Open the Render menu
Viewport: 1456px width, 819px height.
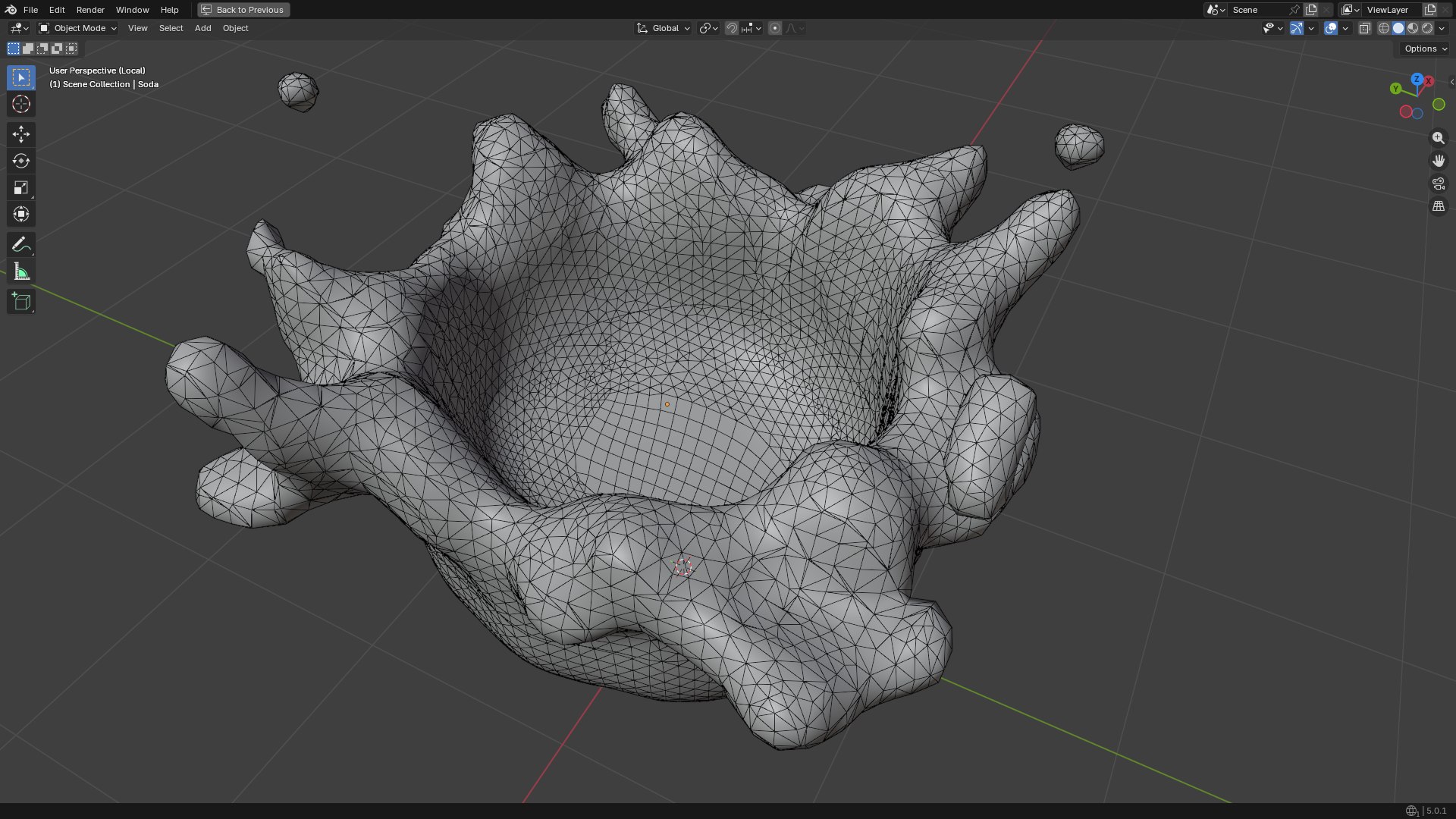click(90, 10)
